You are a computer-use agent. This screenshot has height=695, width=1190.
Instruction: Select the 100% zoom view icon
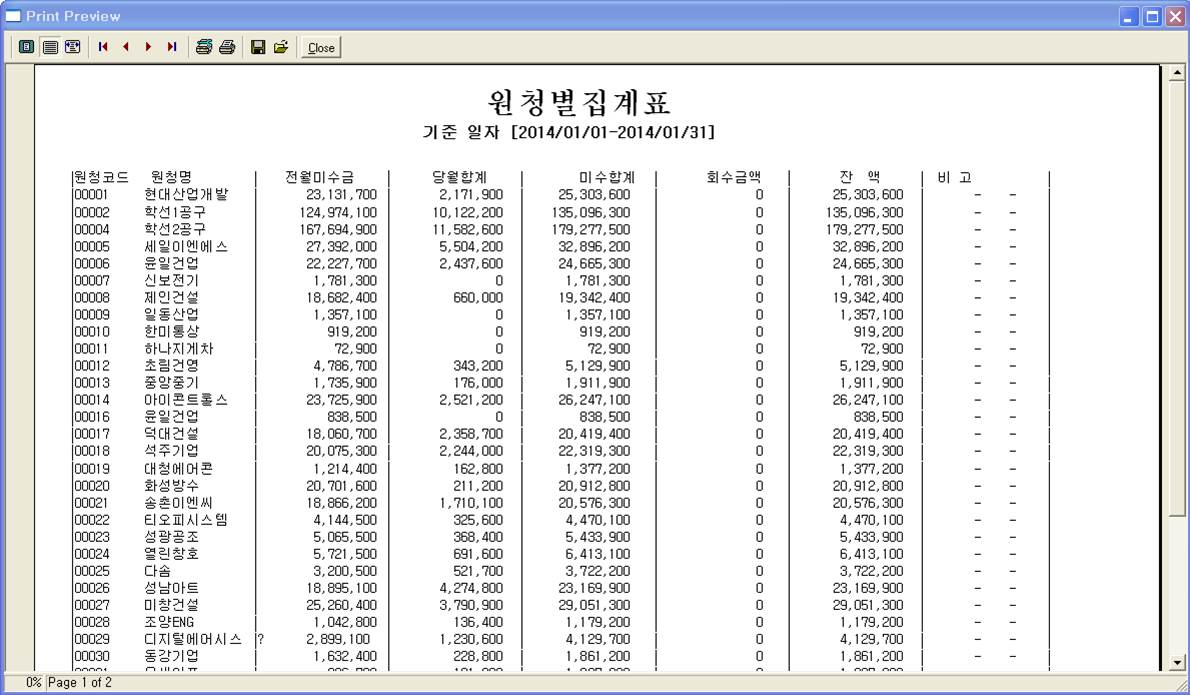50,47
